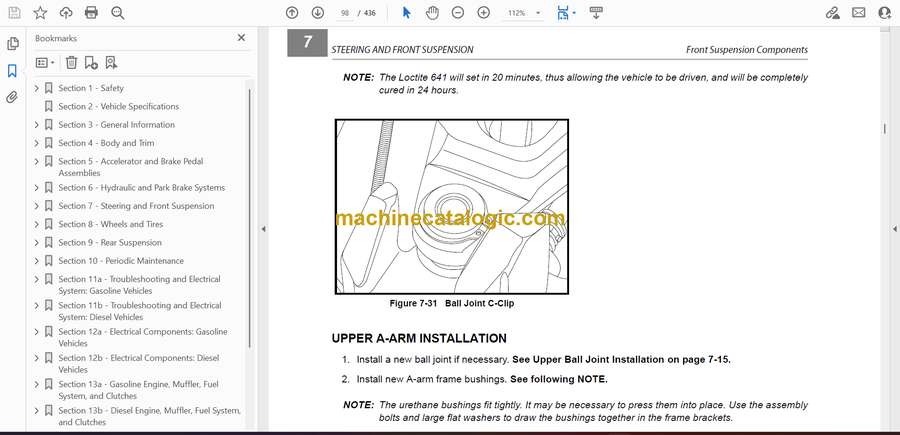Image resolution: width=900 pixels, height=435 pixels.
Task: Click the document vertical scrollbar thumb
Action: coord(884,129)
